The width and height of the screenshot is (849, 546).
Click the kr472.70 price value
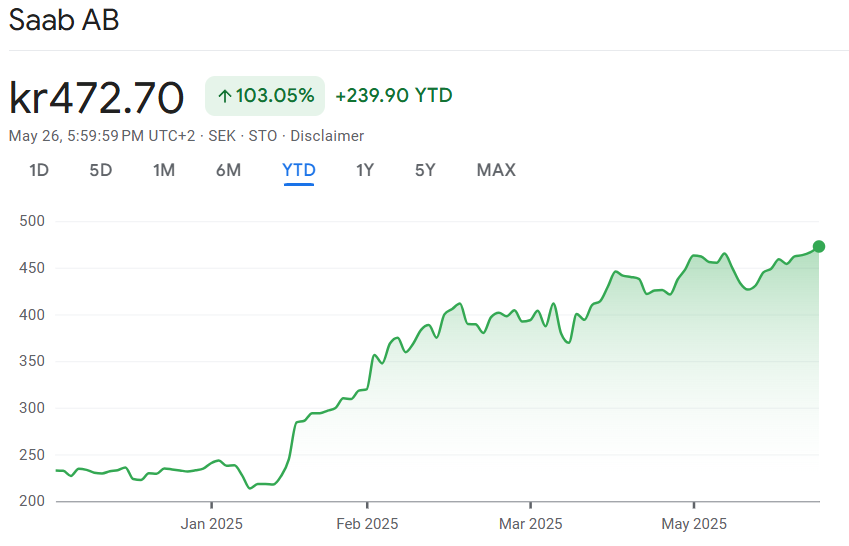[x=96, y=98]
